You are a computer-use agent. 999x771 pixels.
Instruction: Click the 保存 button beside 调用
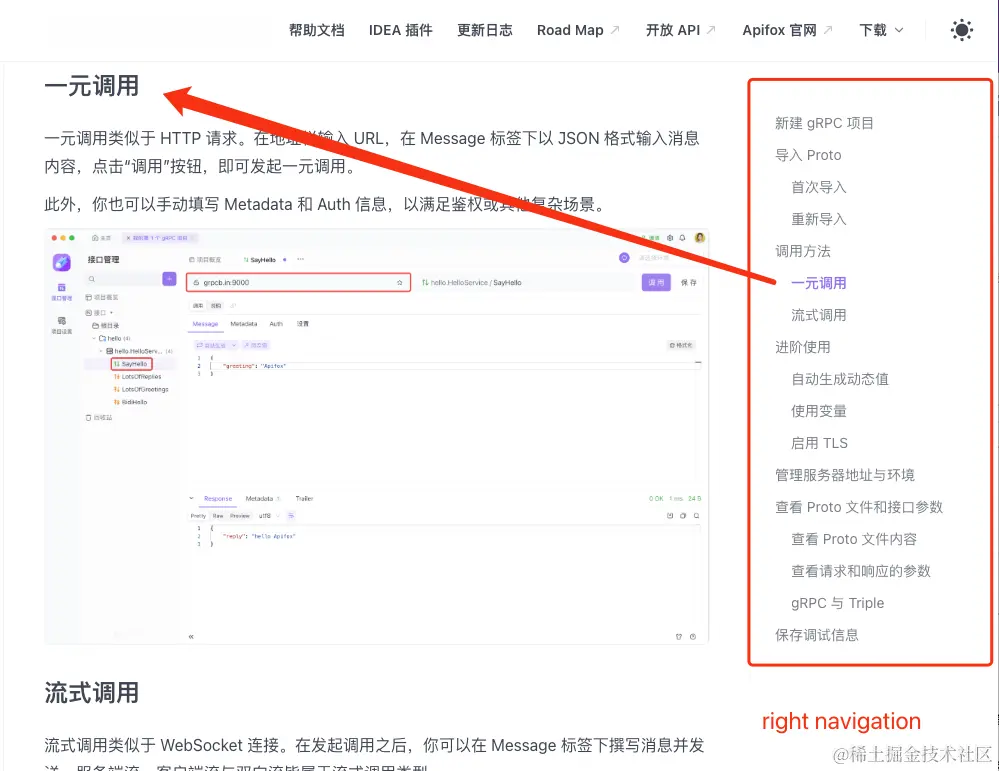(x=689, y=282)
